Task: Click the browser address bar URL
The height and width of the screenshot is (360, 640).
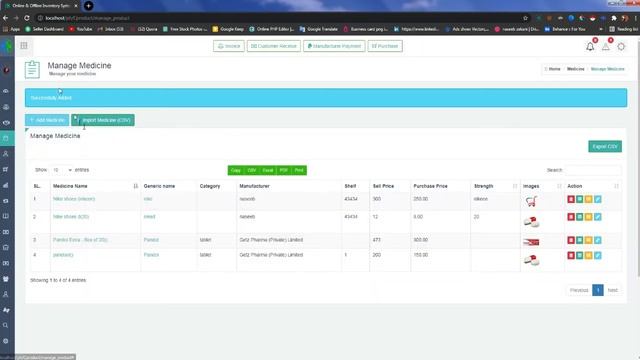Action: pos(87,18)
